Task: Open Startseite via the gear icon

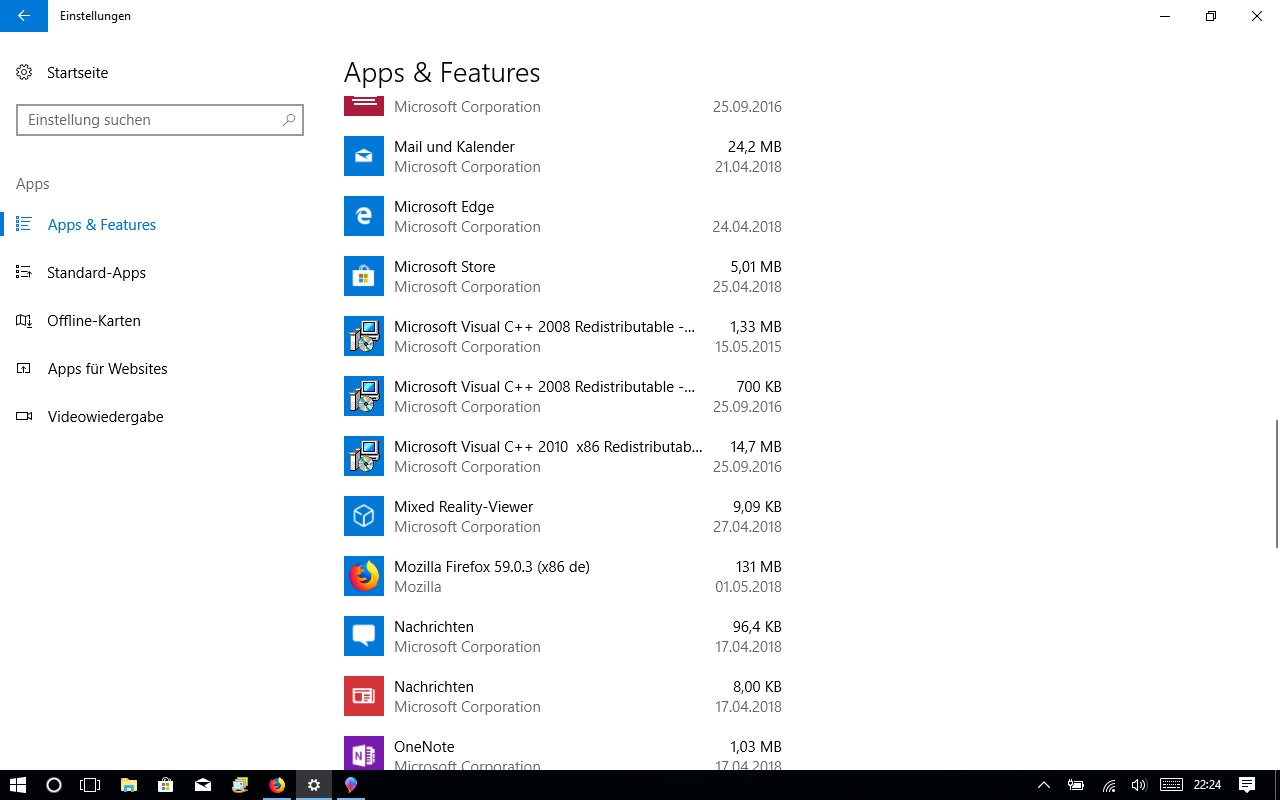Action: 24,73
